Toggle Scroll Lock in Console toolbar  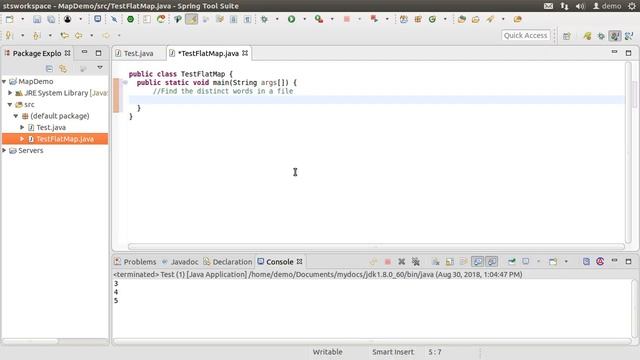click(x=449, y=262)
